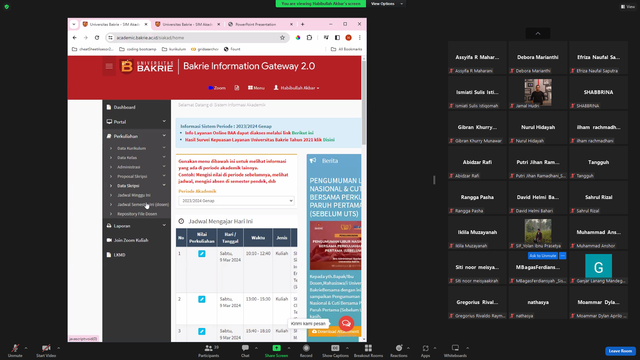This screenshot has height=360, width=640.
Task: Edit Nilai Perkuliahan for row 3
Action: (202, 331)
